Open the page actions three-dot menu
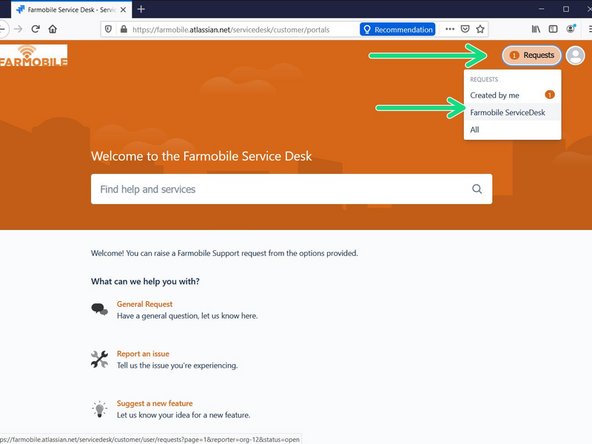This screenshot has height=444, width=592. tap(450, 29)
